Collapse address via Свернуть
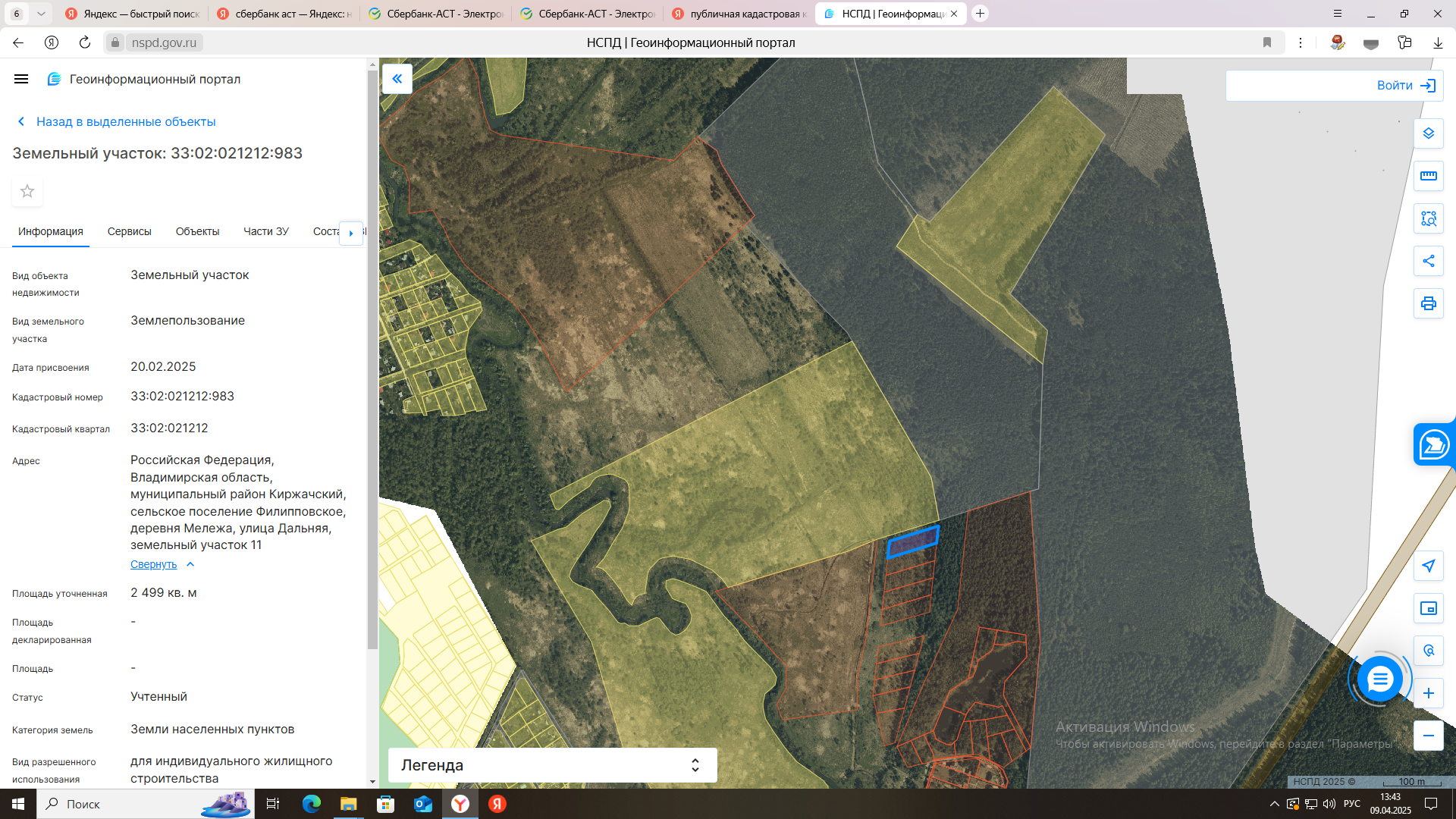Screen dimensions: 1456x819 (154, 564)
